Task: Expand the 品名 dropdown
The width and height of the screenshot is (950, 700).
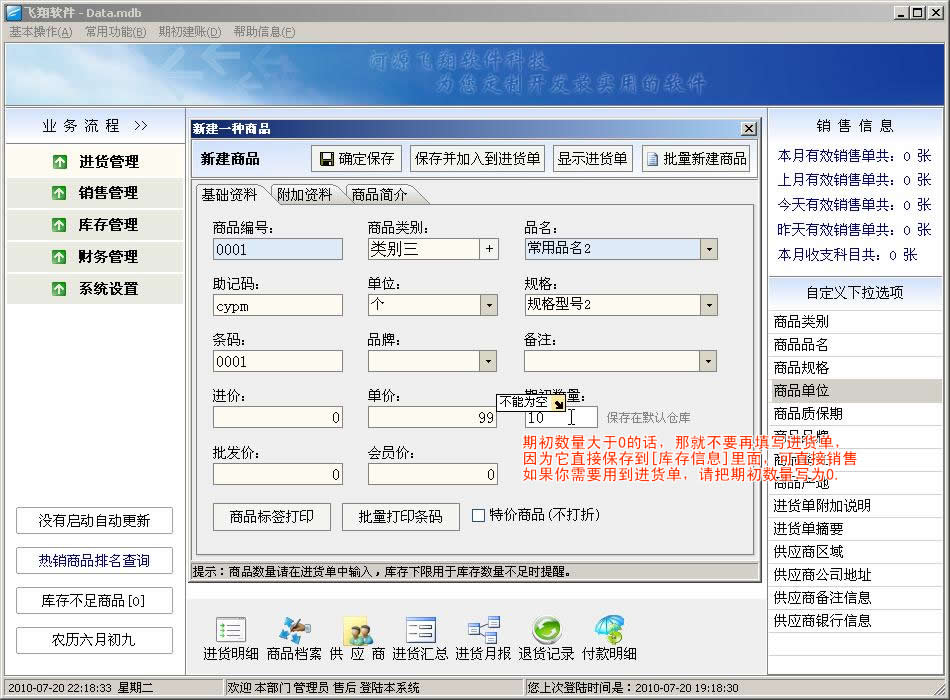Action: [x=708, y=249]
